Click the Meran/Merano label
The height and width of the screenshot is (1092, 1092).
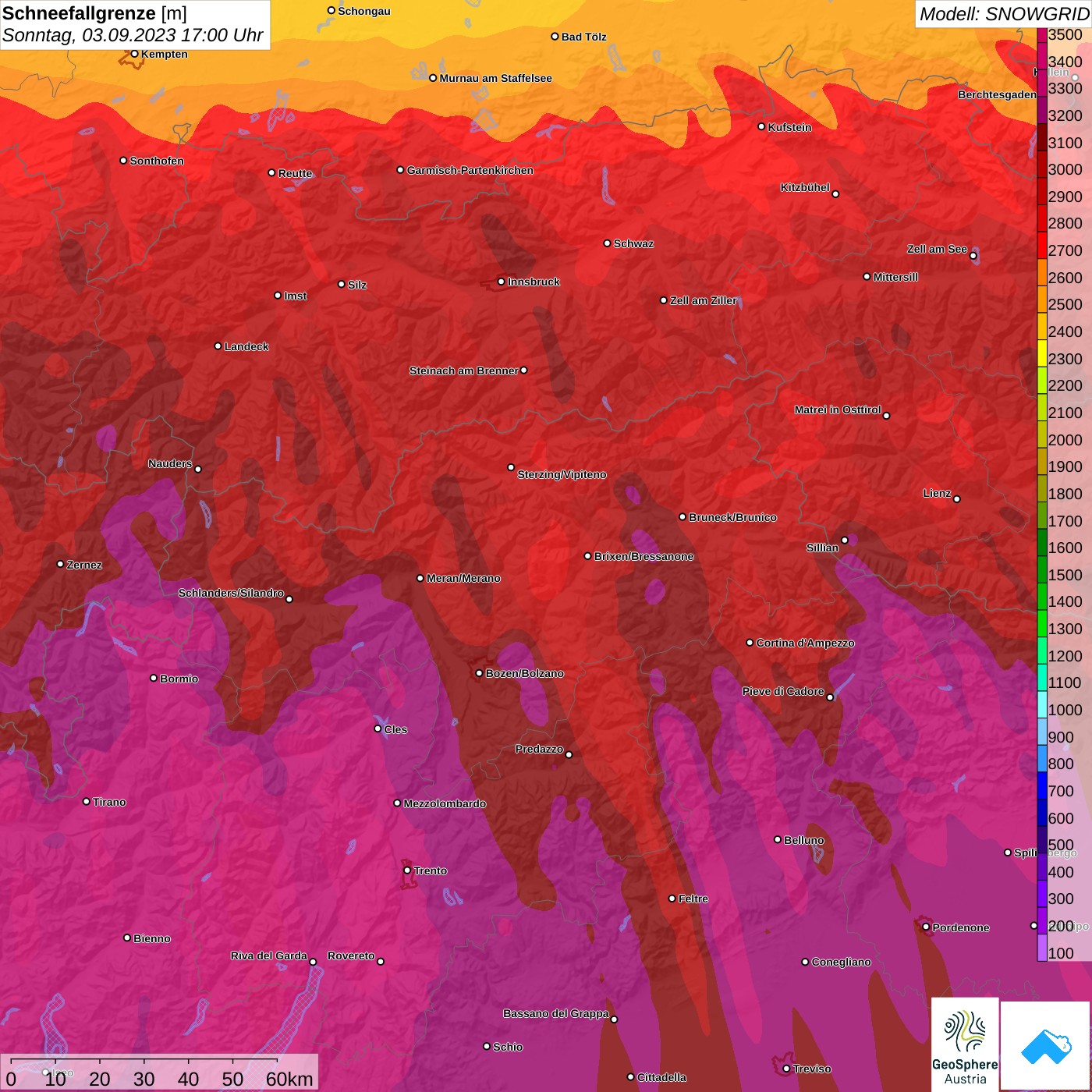click(463, 578)
